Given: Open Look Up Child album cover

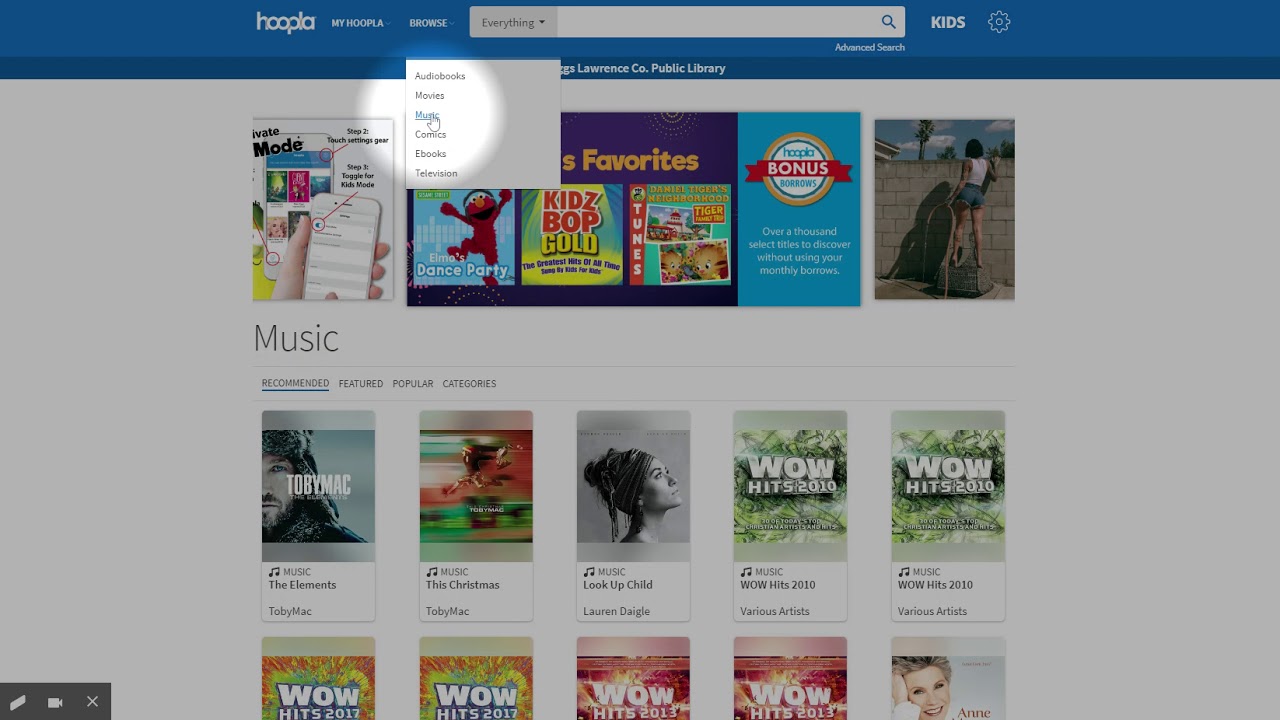Looking at the screenshot, I should 633,486.
